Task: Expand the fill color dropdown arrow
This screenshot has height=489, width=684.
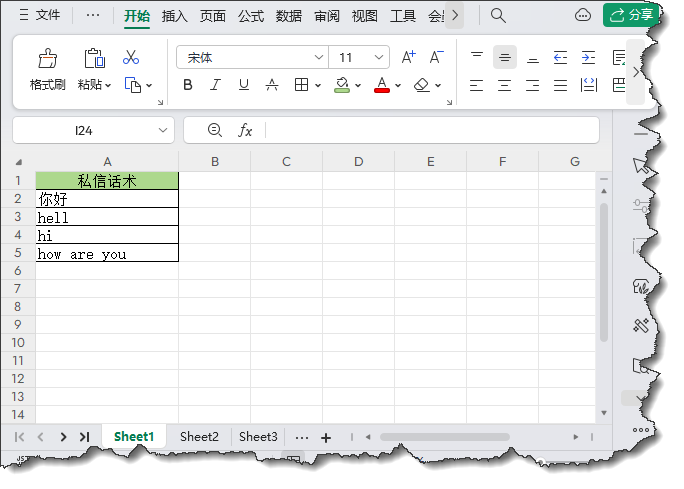Action: tap(358, 85)
